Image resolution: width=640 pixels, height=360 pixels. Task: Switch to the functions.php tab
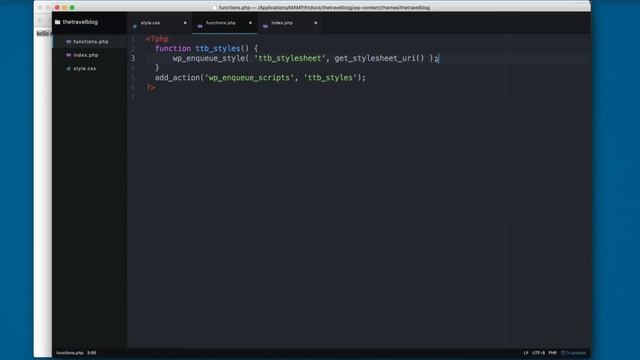pyautogui.click(x=224, y=23)
